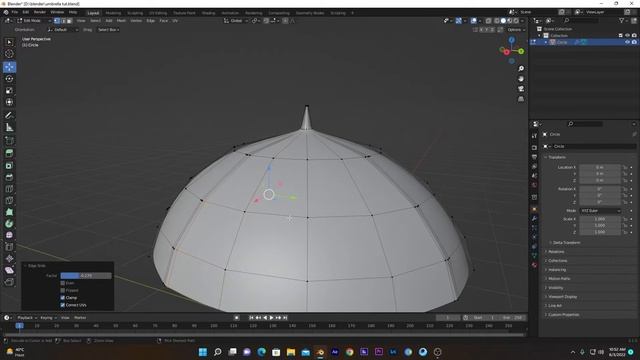Hide the Circle object with eye icon

coord(627,42)
